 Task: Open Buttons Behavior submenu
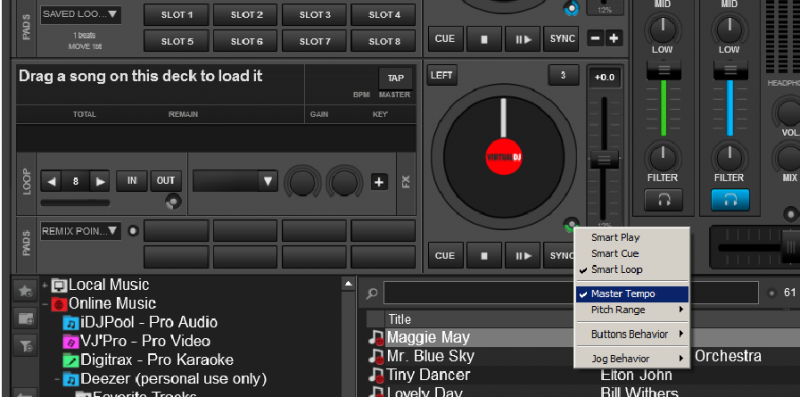pyautogui.click(x=632, y=334)
